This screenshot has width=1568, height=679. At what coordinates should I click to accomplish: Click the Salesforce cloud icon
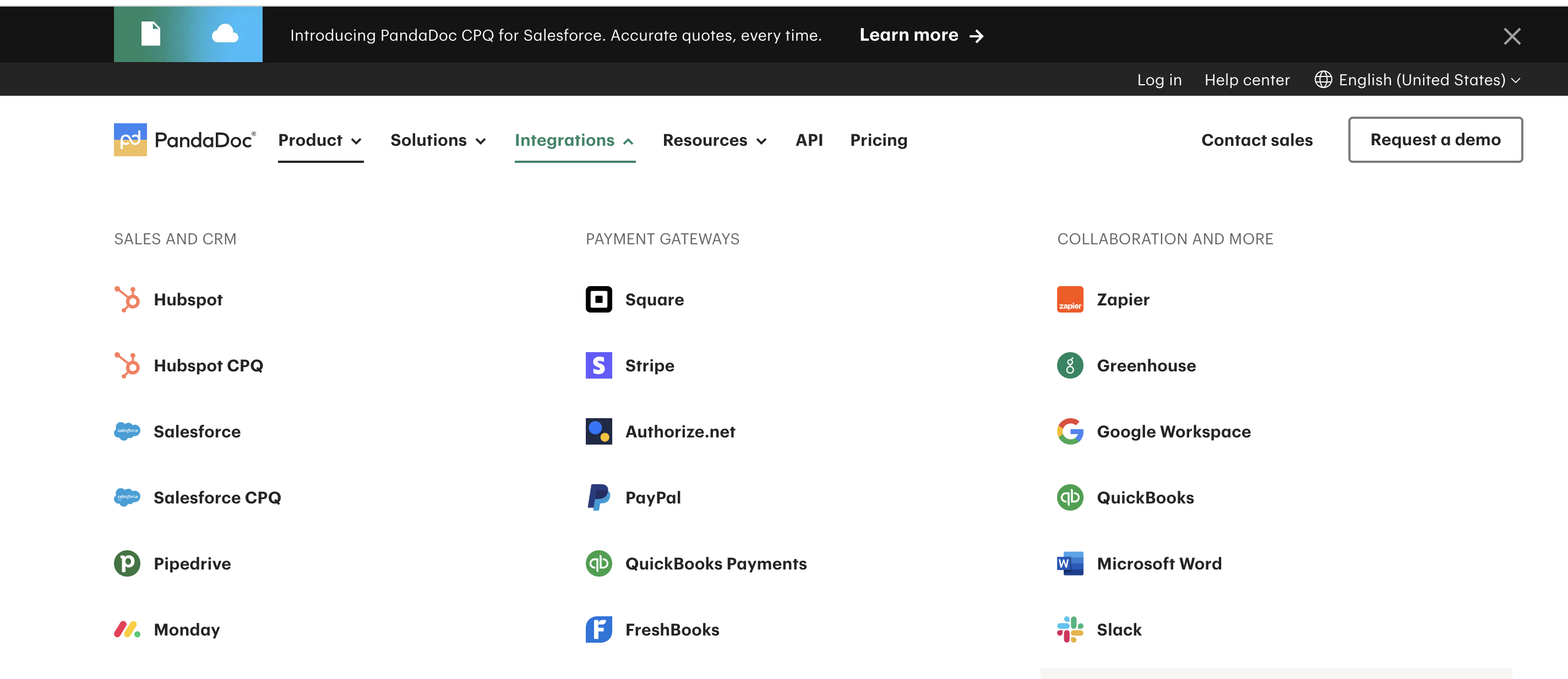point(127,431)
